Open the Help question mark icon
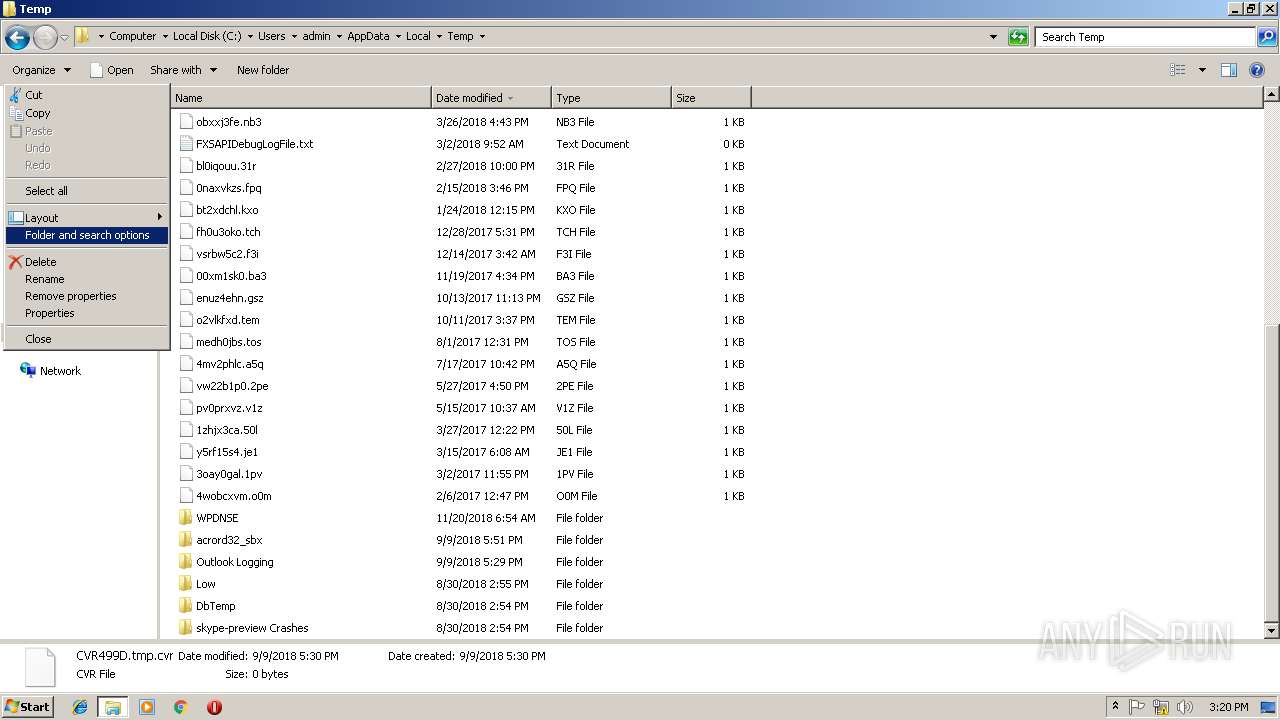 [1258, 70]
